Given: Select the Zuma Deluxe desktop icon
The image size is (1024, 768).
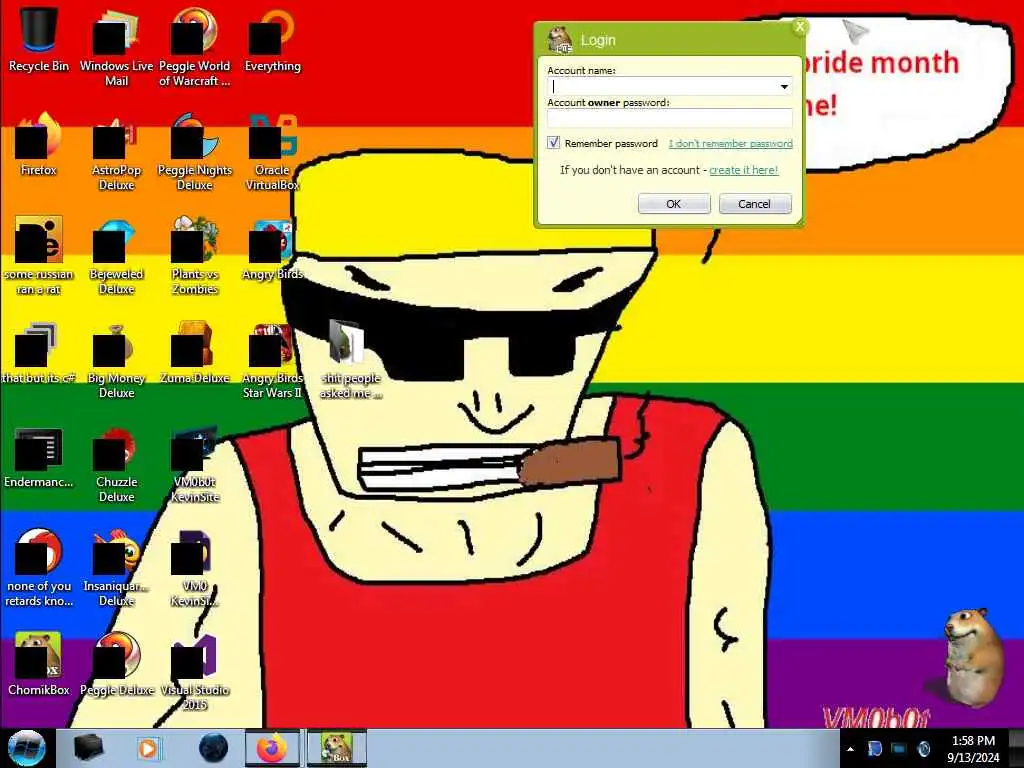Looking at the screenshot, I should tap(194, 351).
